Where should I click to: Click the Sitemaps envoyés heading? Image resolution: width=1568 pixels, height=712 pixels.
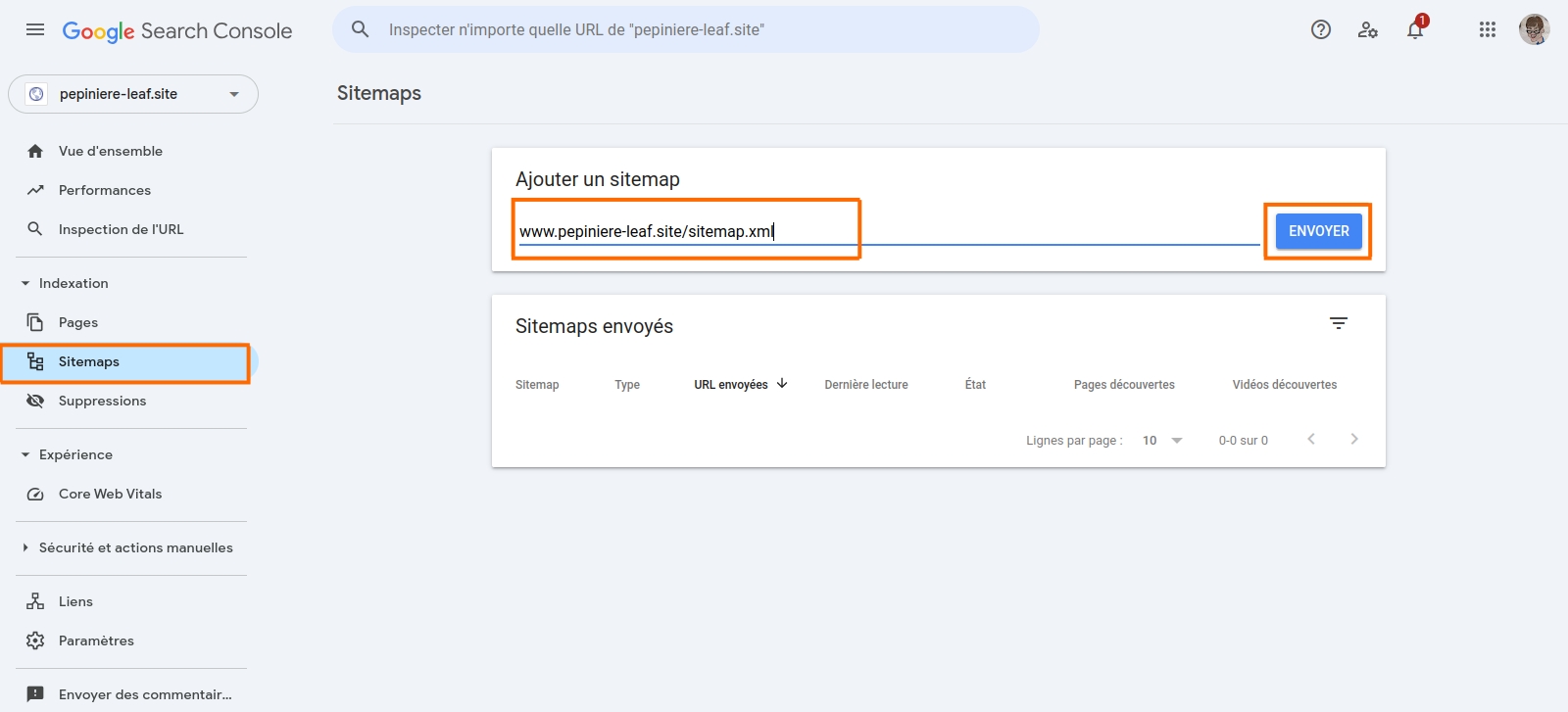594,326
